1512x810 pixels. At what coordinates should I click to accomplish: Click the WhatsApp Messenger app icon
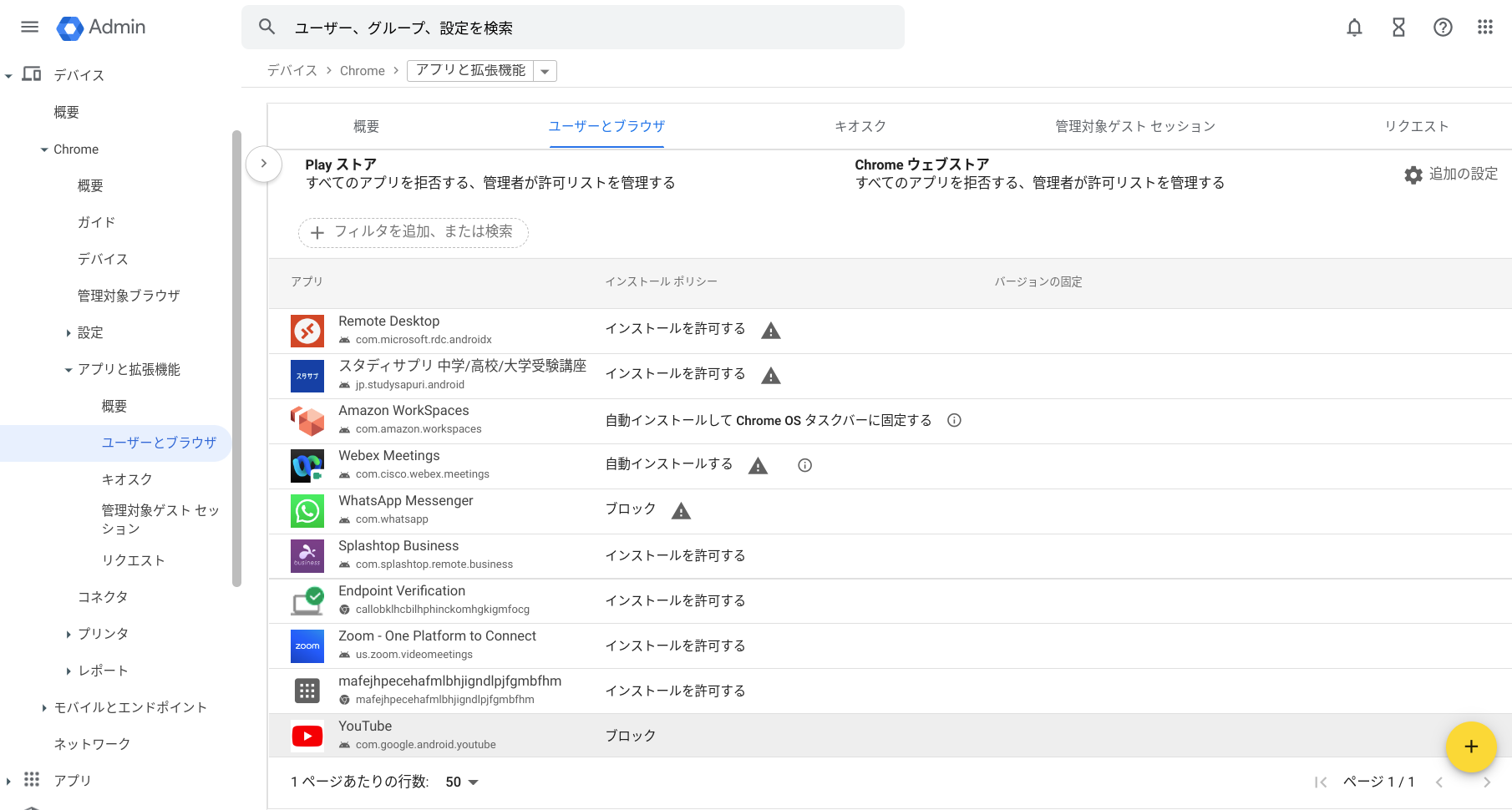point(307,511)
